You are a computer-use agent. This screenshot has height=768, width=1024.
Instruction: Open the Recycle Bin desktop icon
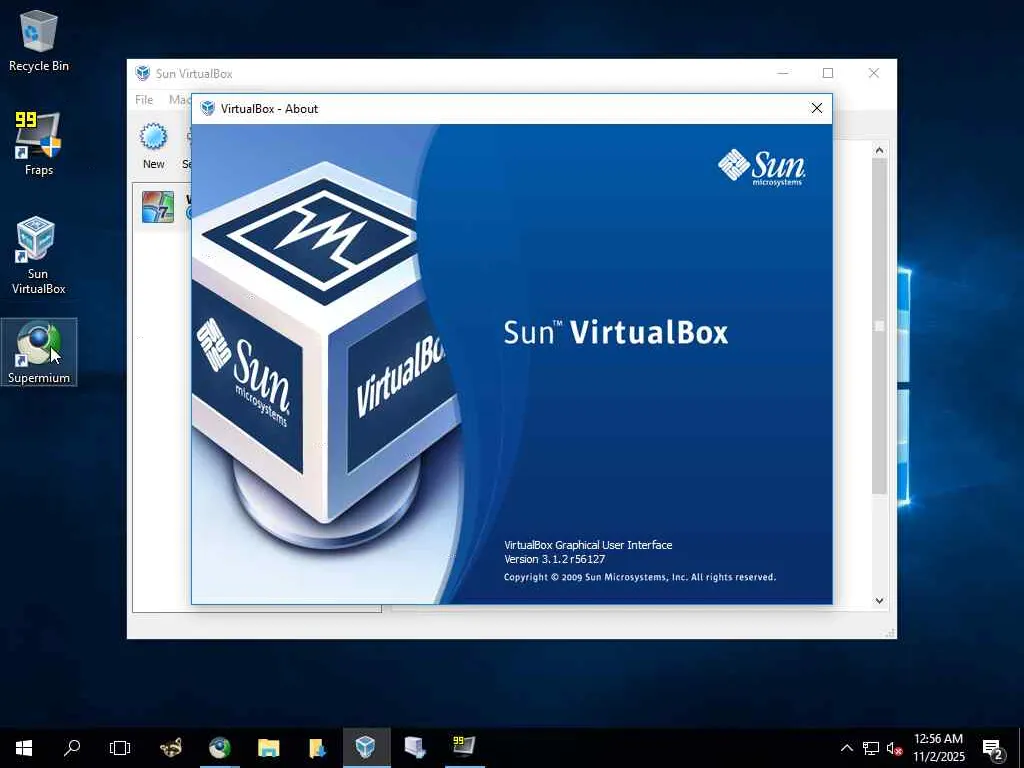coord(39,40)
